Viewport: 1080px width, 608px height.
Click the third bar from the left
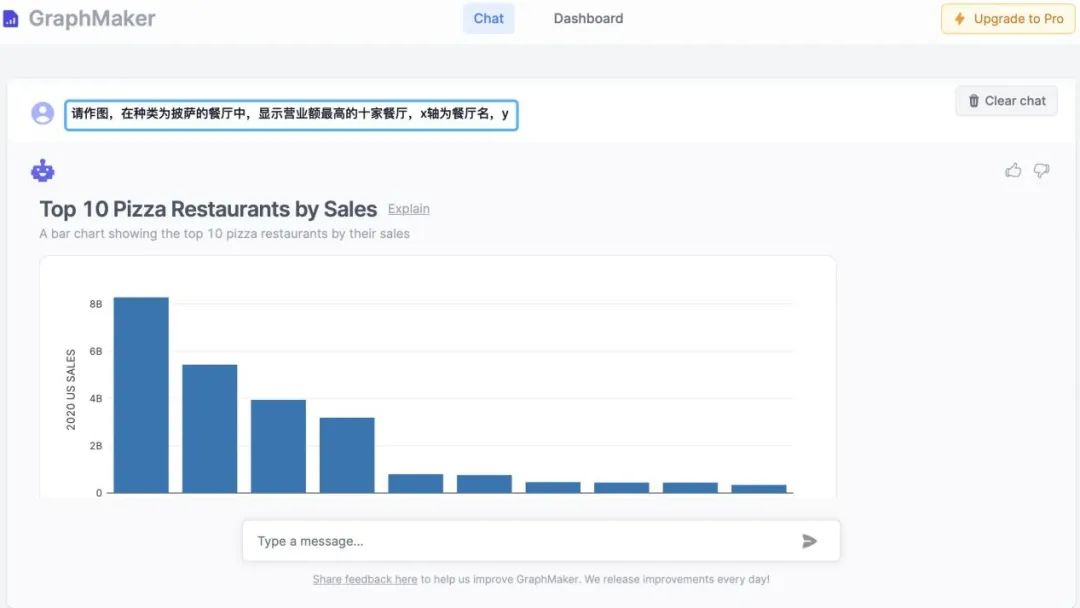pyautogui.click(x=278, y=446)
